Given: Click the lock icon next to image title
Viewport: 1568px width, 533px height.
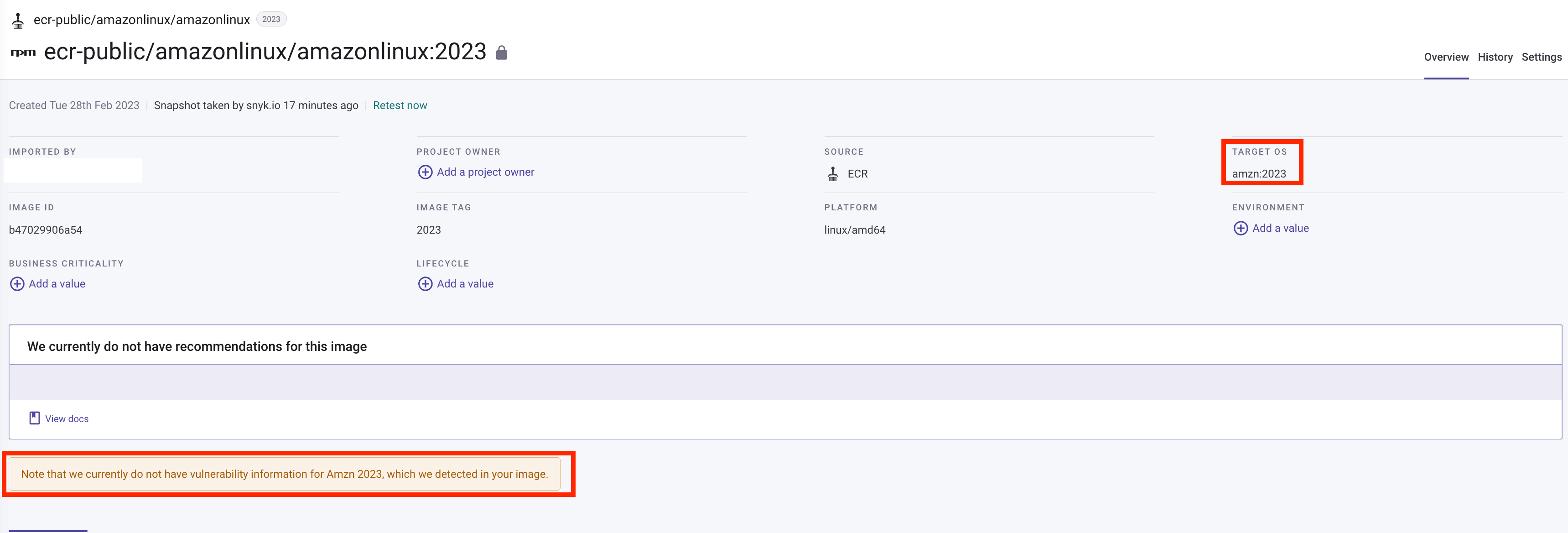Looking at the screenshot, I should pyautogui.click(x=502, y=52).
